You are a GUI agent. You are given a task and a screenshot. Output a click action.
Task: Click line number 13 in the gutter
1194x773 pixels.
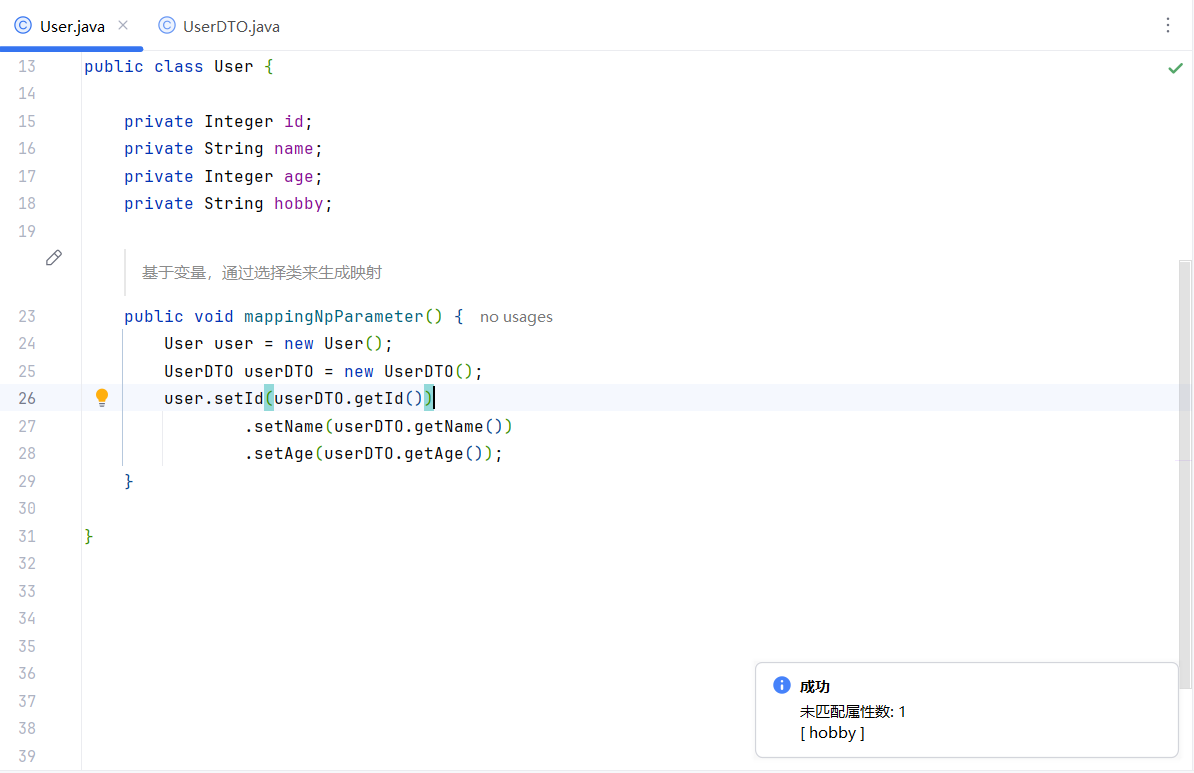(26, 66)
